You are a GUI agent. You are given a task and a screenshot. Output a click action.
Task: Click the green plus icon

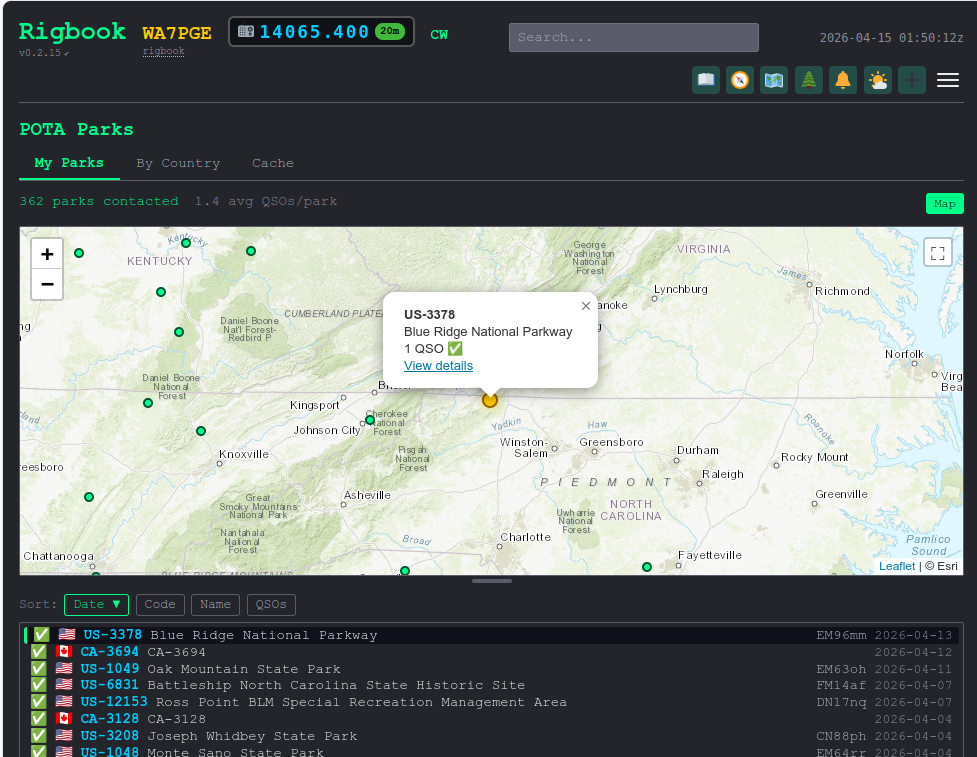[912, 80]
